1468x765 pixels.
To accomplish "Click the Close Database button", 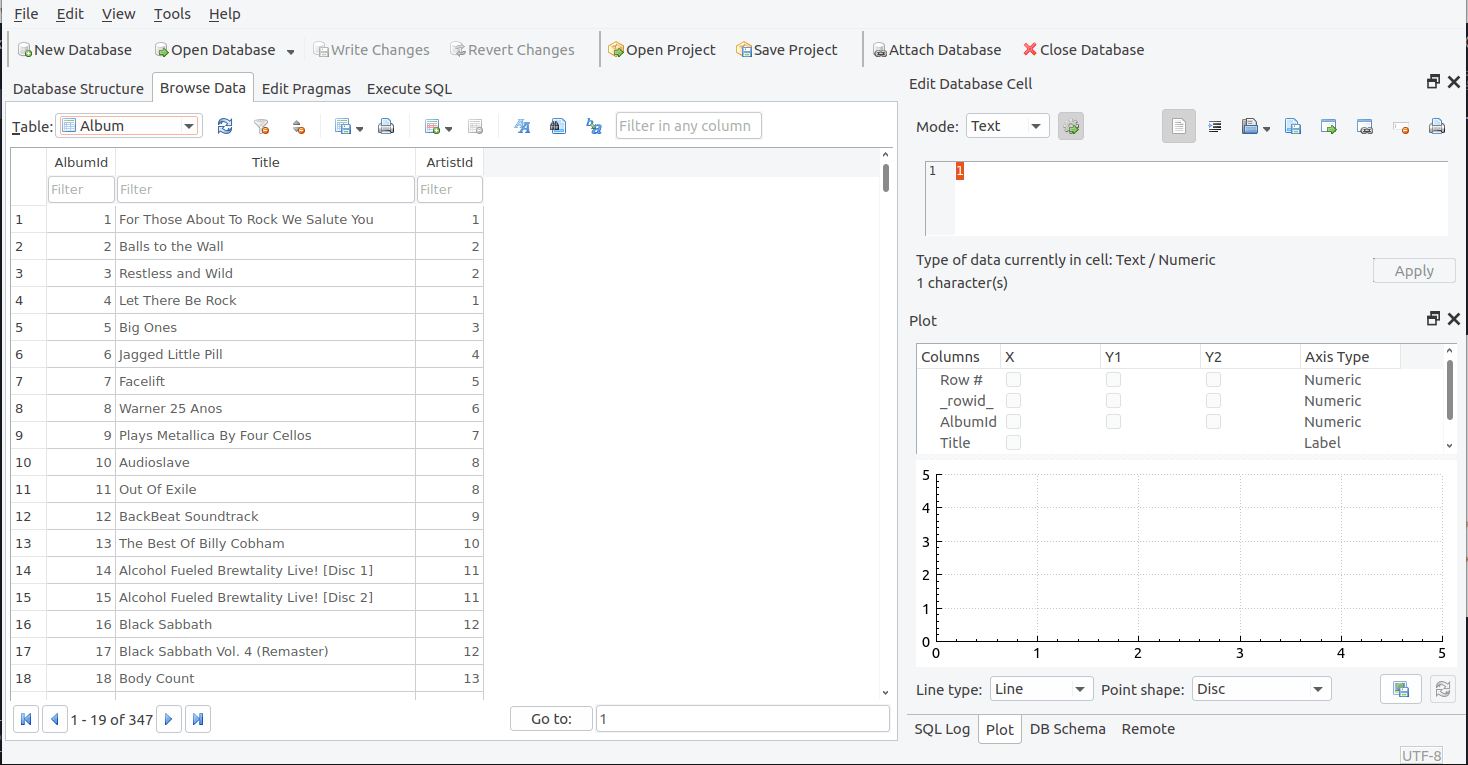I will coord(1083,50).
